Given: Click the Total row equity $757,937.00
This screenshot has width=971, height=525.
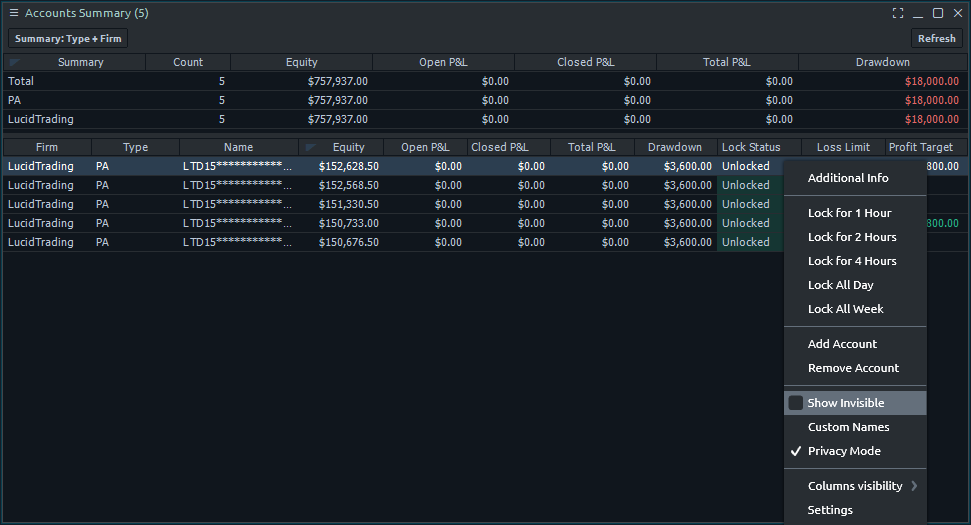Looking at the screenshot, I should click(x=337, y=81).
